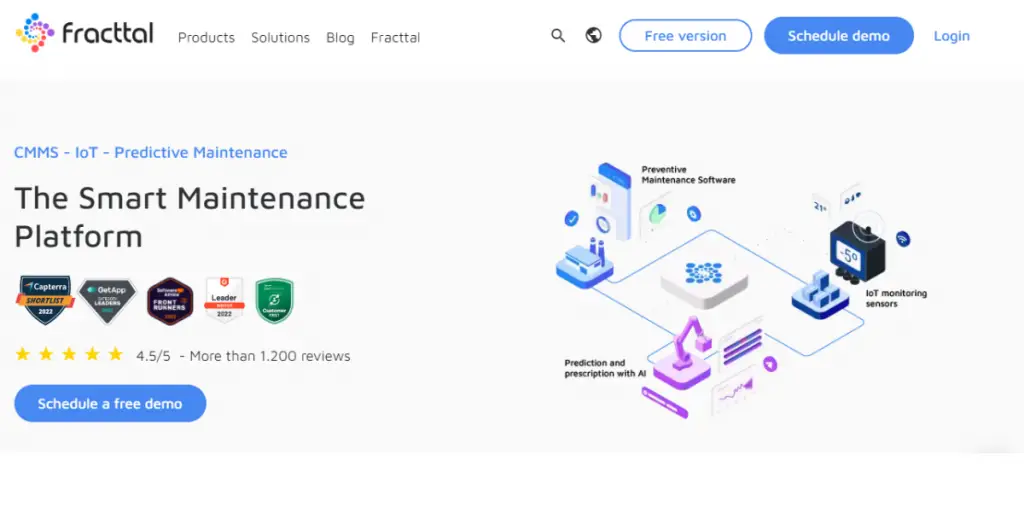
Task: Click the five-star rating row
Action: (x=69, y=355)
